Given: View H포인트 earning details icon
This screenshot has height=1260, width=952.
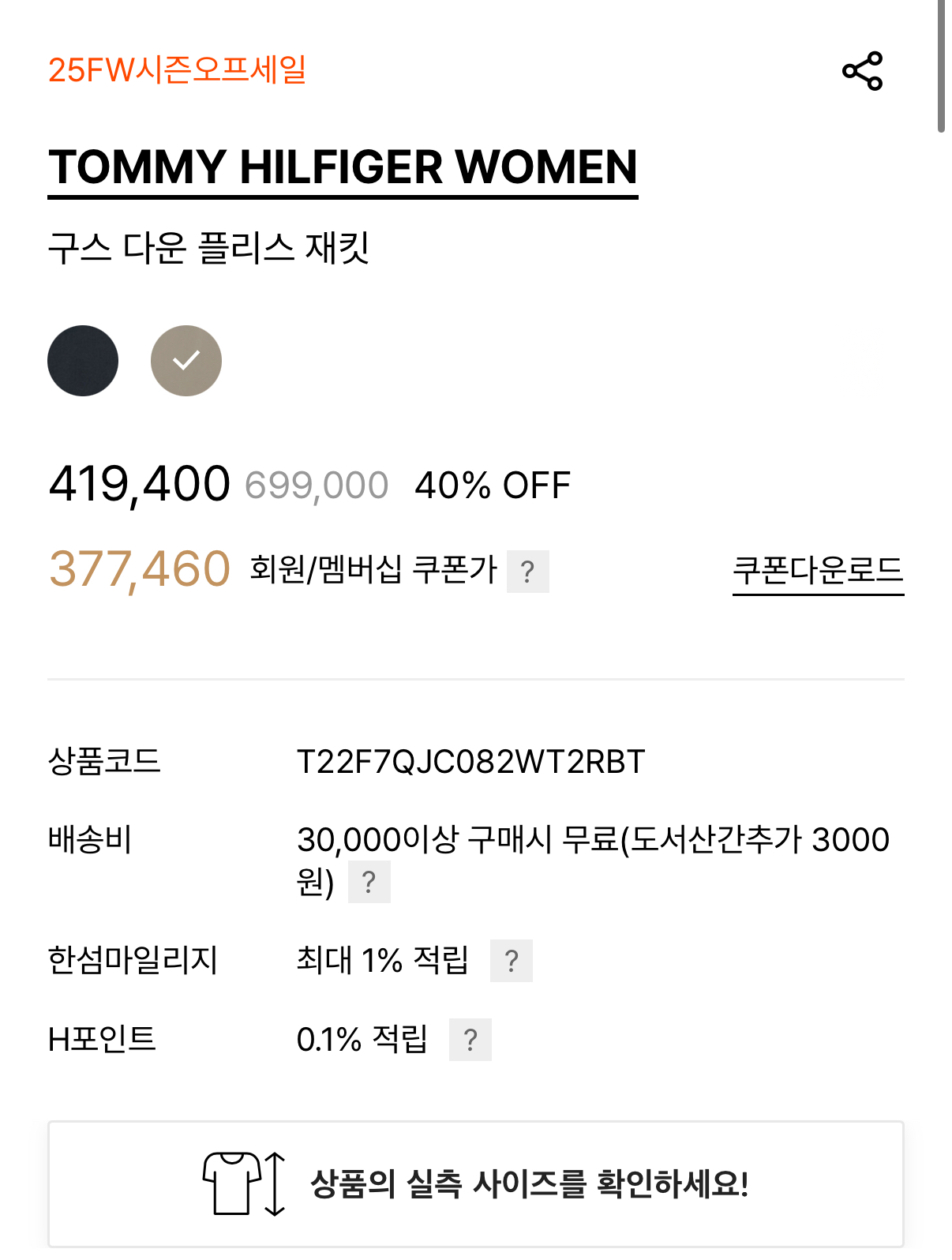Looking at the screenshot, I should tap(471, 1041).
